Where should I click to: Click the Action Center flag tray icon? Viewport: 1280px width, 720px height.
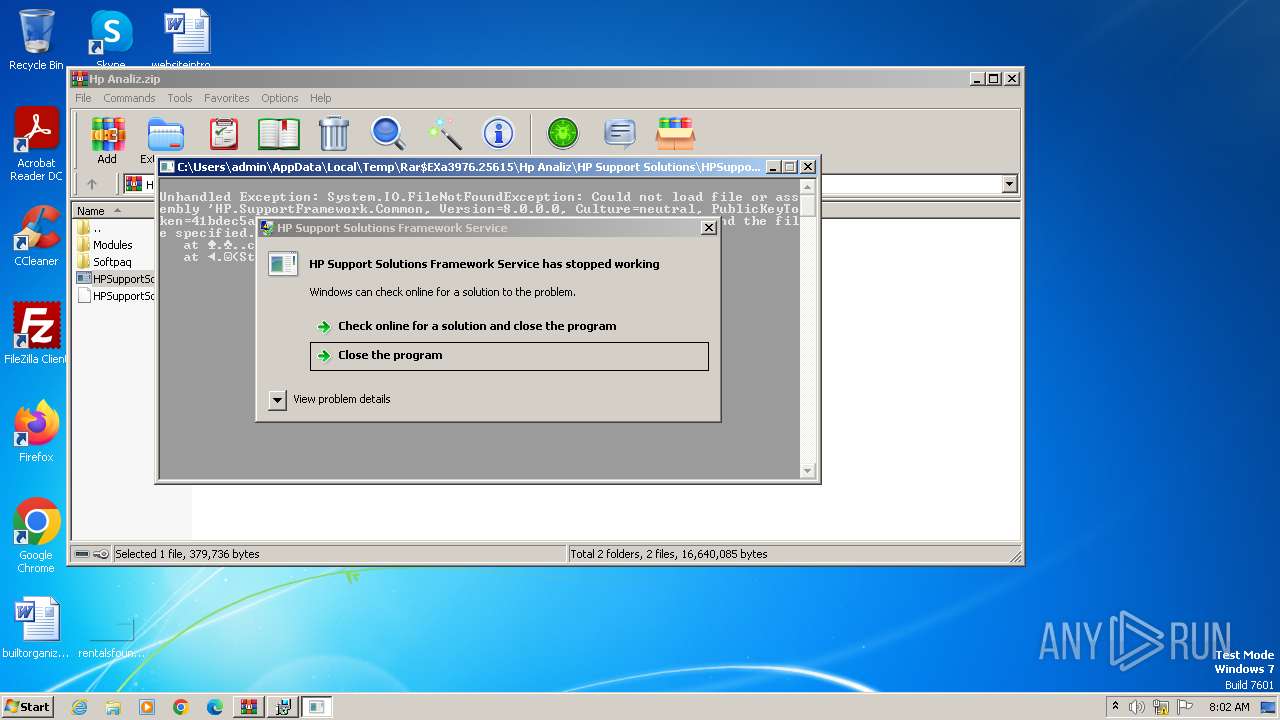coord(1185,707)
